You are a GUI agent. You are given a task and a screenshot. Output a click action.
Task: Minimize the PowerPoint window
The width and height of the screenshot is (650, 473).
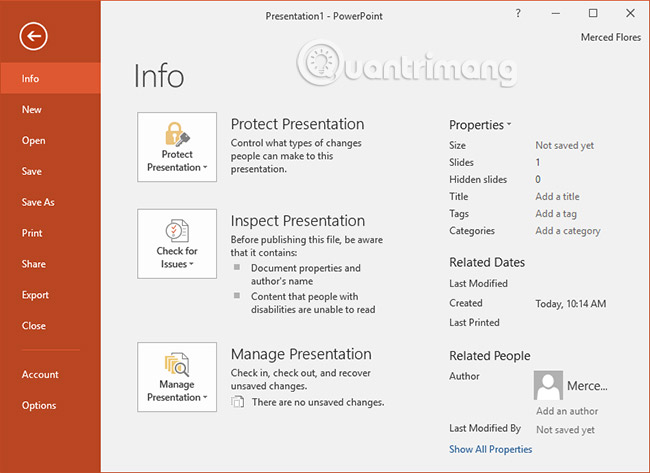coord(556,13)
